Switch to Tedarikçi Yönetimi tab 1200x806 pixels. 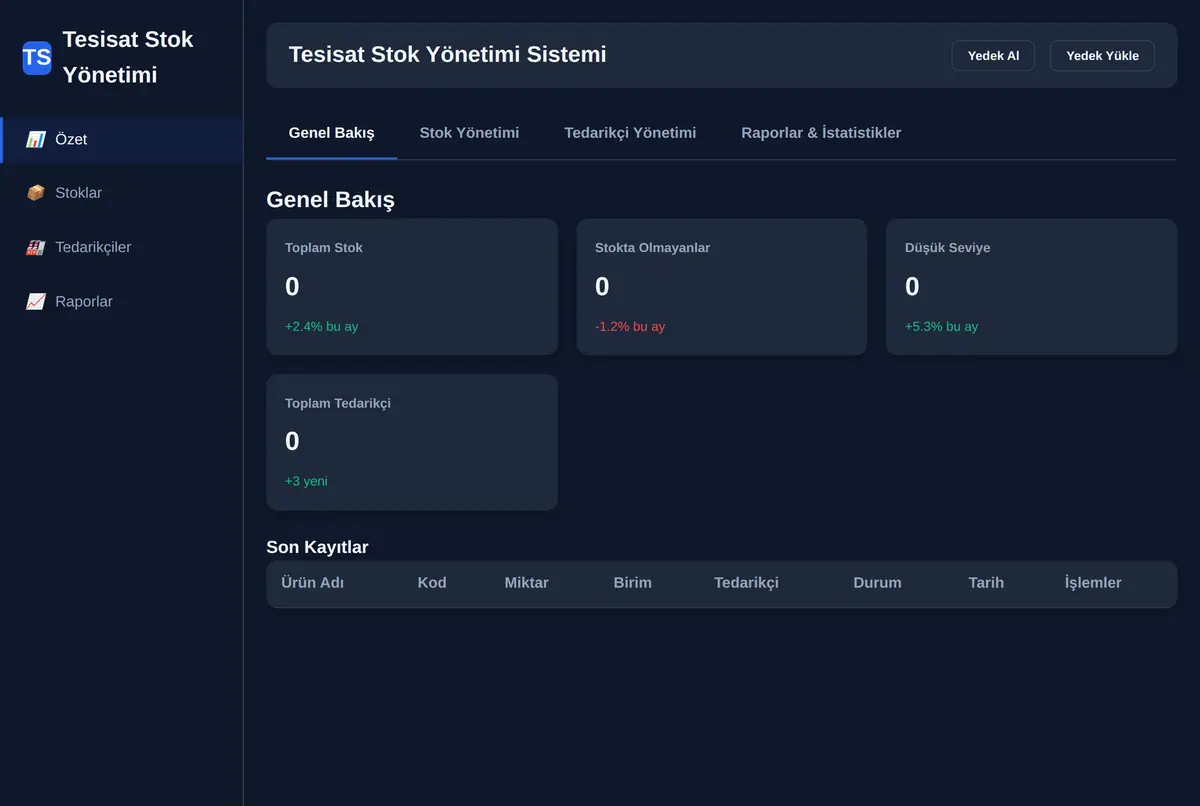click(x=630, y=133)
